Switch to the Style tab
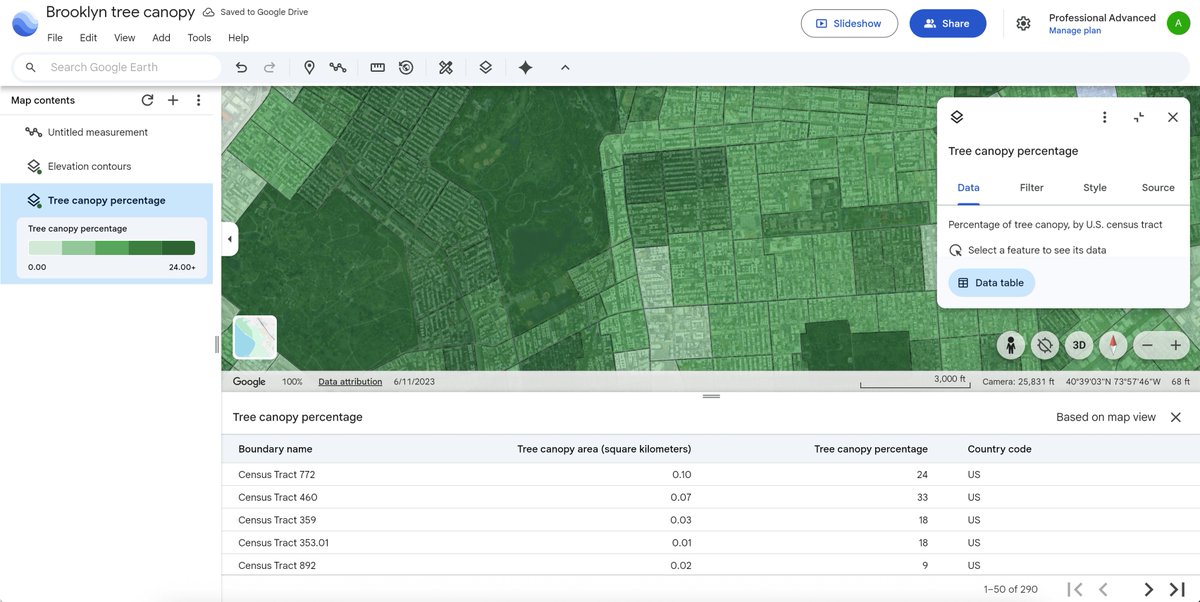The height and width of the screenshot is (602, 1200). click(x=1095, y=187)
